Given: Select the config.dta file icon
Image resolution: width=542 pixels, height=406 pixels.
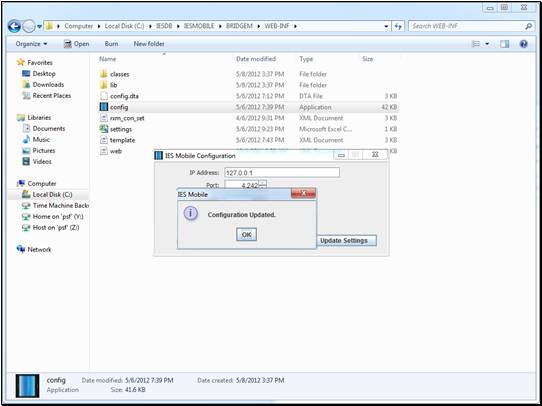Looking at the screenshot, I should click(x=104, y=96).
